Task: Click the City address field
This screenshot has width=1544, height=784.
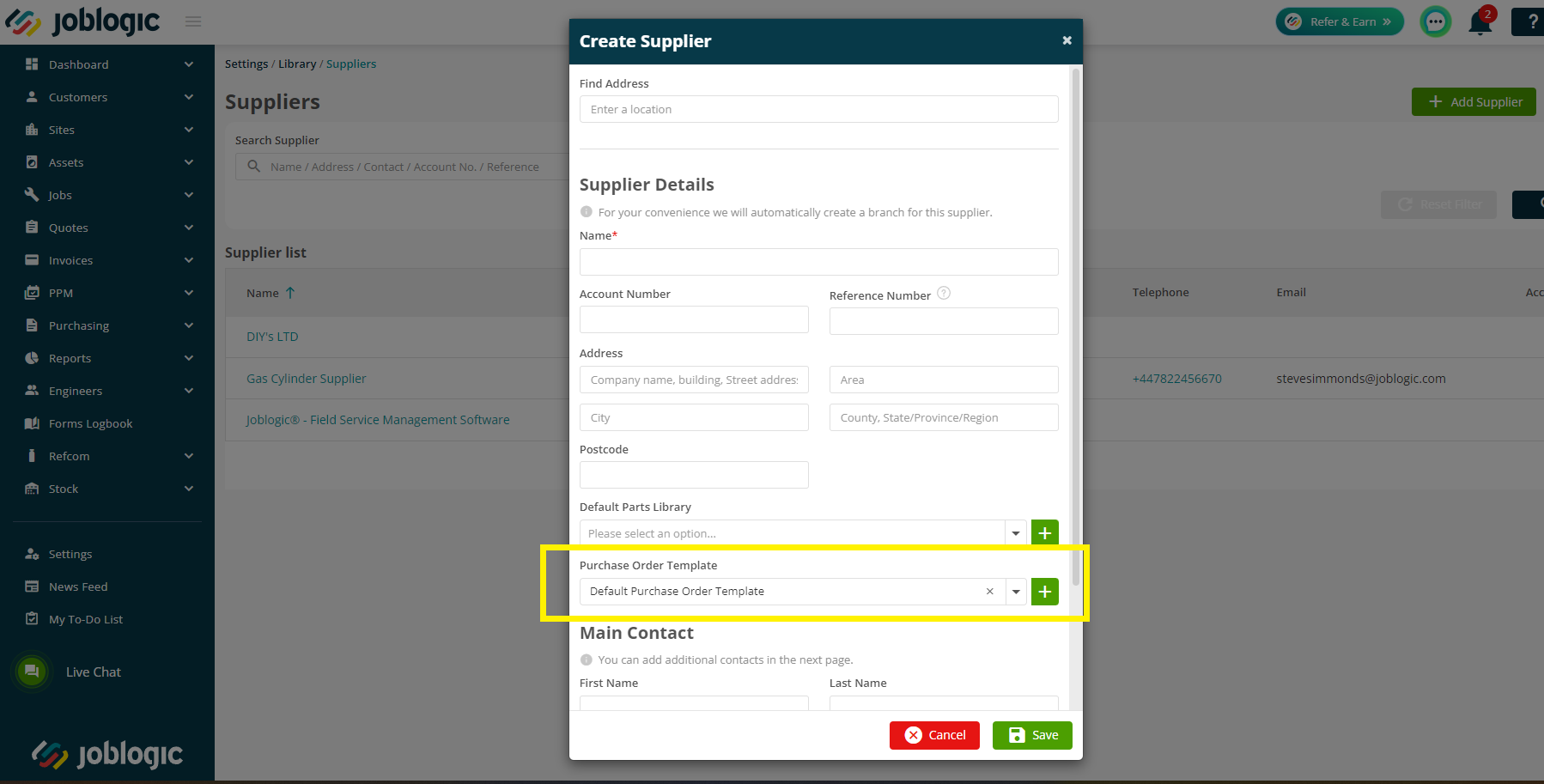Action: click(694, 417)
